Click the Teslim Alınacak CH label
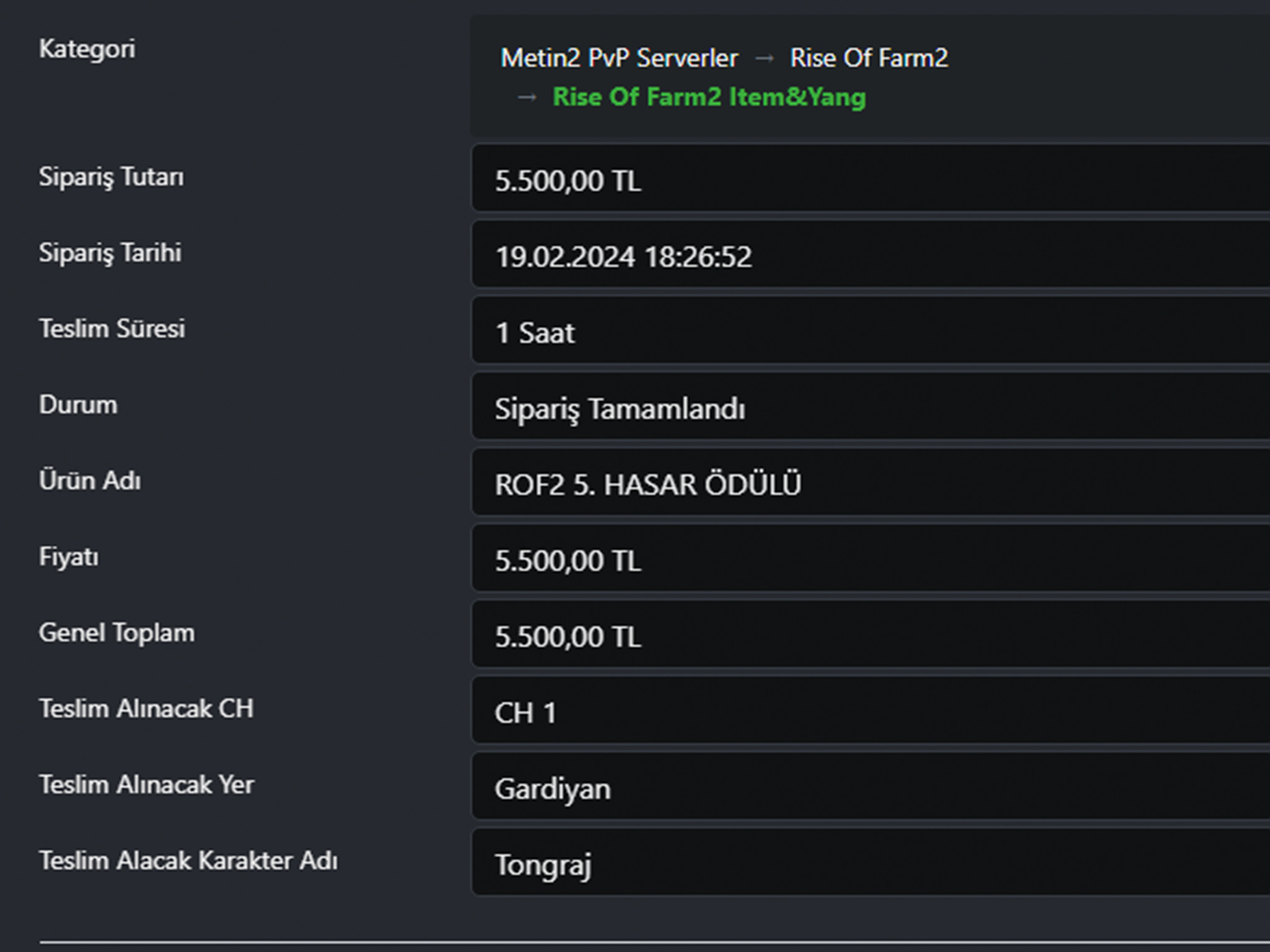Viewport: 1270px width, 952px height. [x=146, y=708]
